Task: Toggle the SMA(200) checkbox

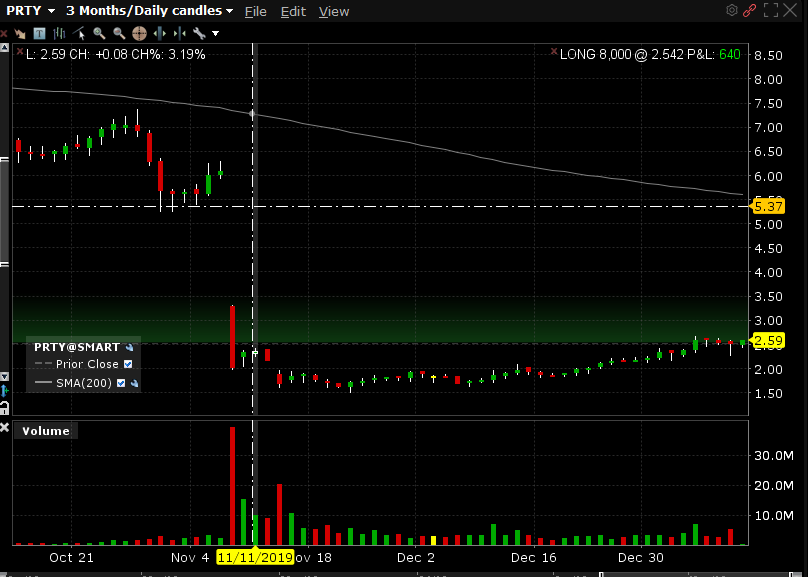Action: 122,383
